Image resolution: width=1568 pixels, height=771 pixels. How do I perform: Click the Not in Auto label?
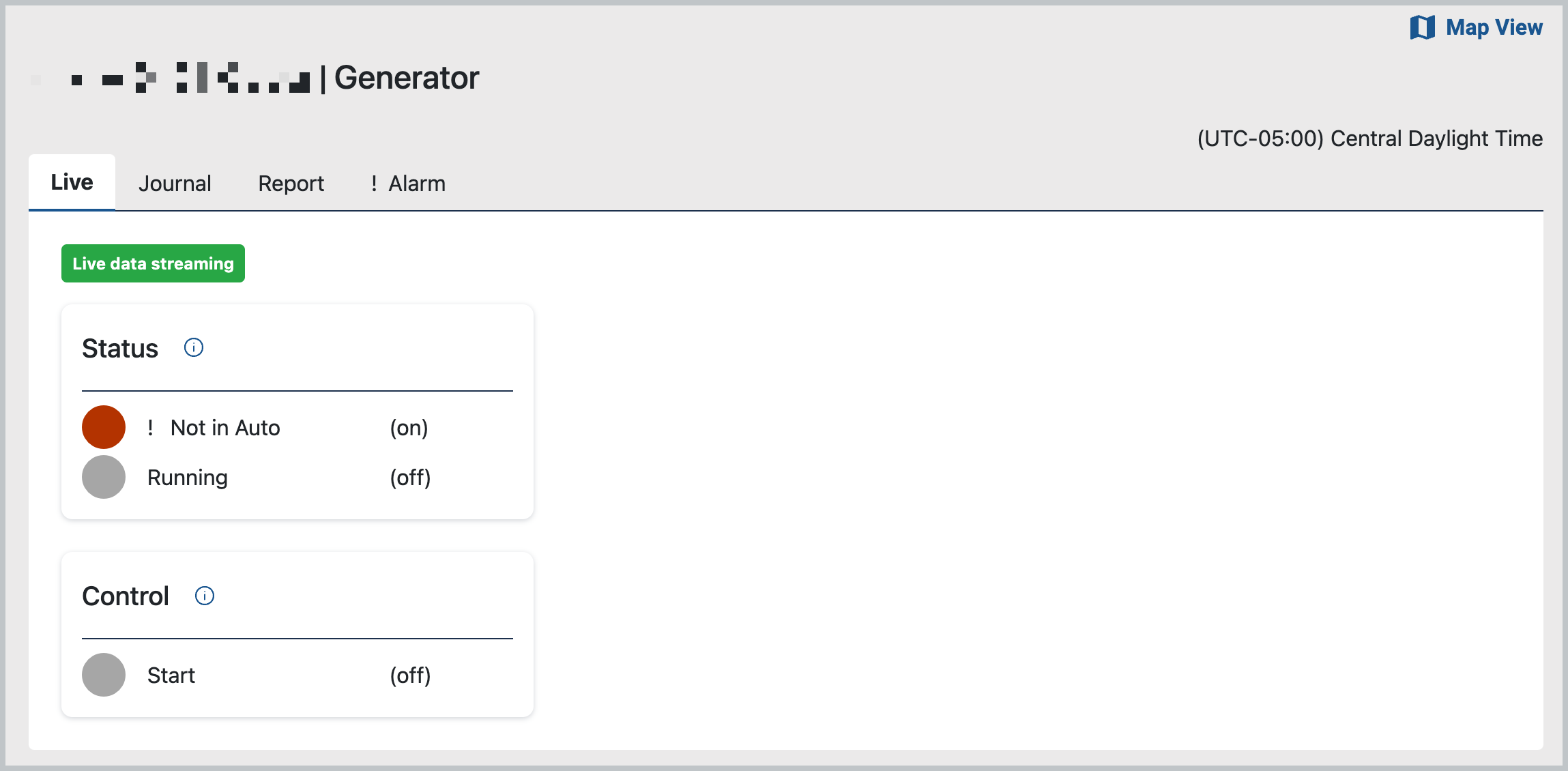[225, 428]
